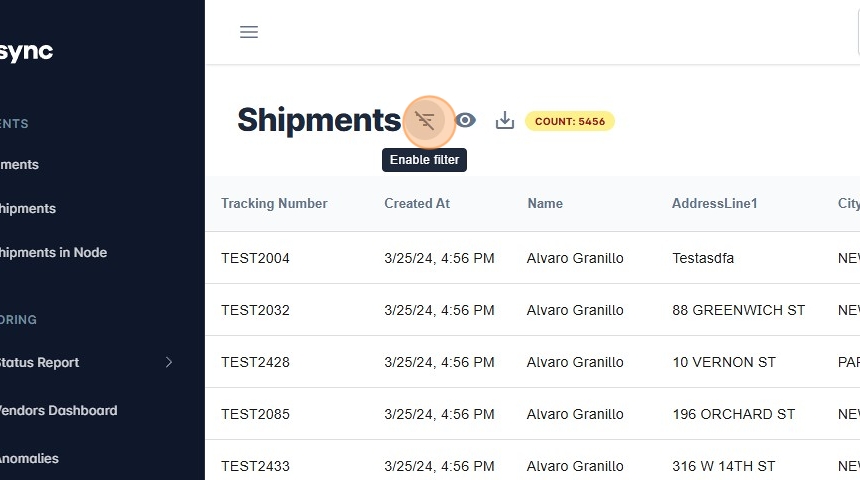860x480 pixels.
Task: Sort by Tracking Number column
Action: [x=274, y=203]
